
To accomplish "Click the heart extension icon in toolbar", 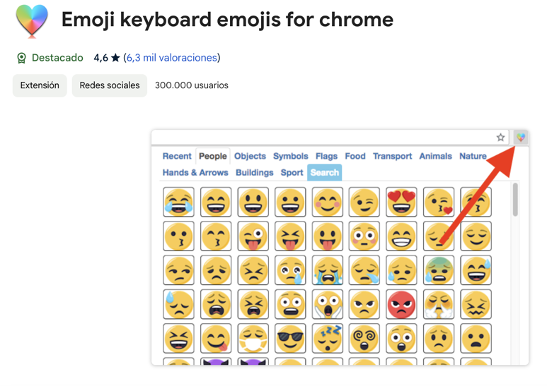I will click(521, 137).
